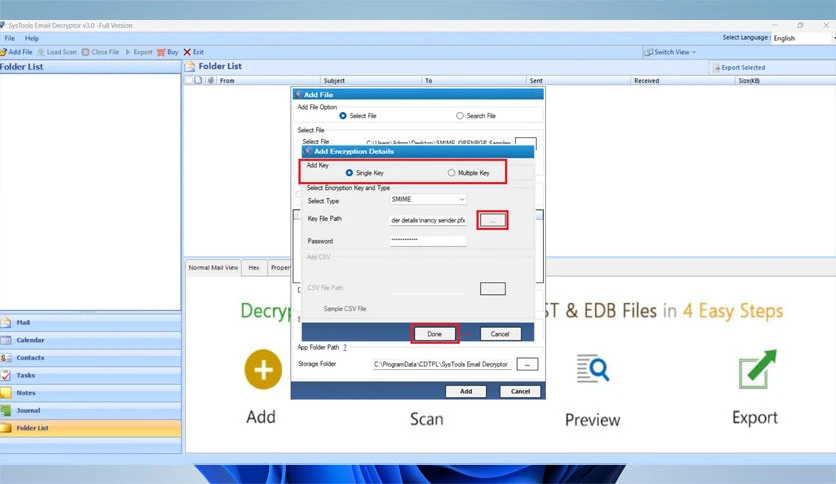Click the CSV File Path browse button
Image resolution: width=836 pixels, height=484 pixels.
493,289
